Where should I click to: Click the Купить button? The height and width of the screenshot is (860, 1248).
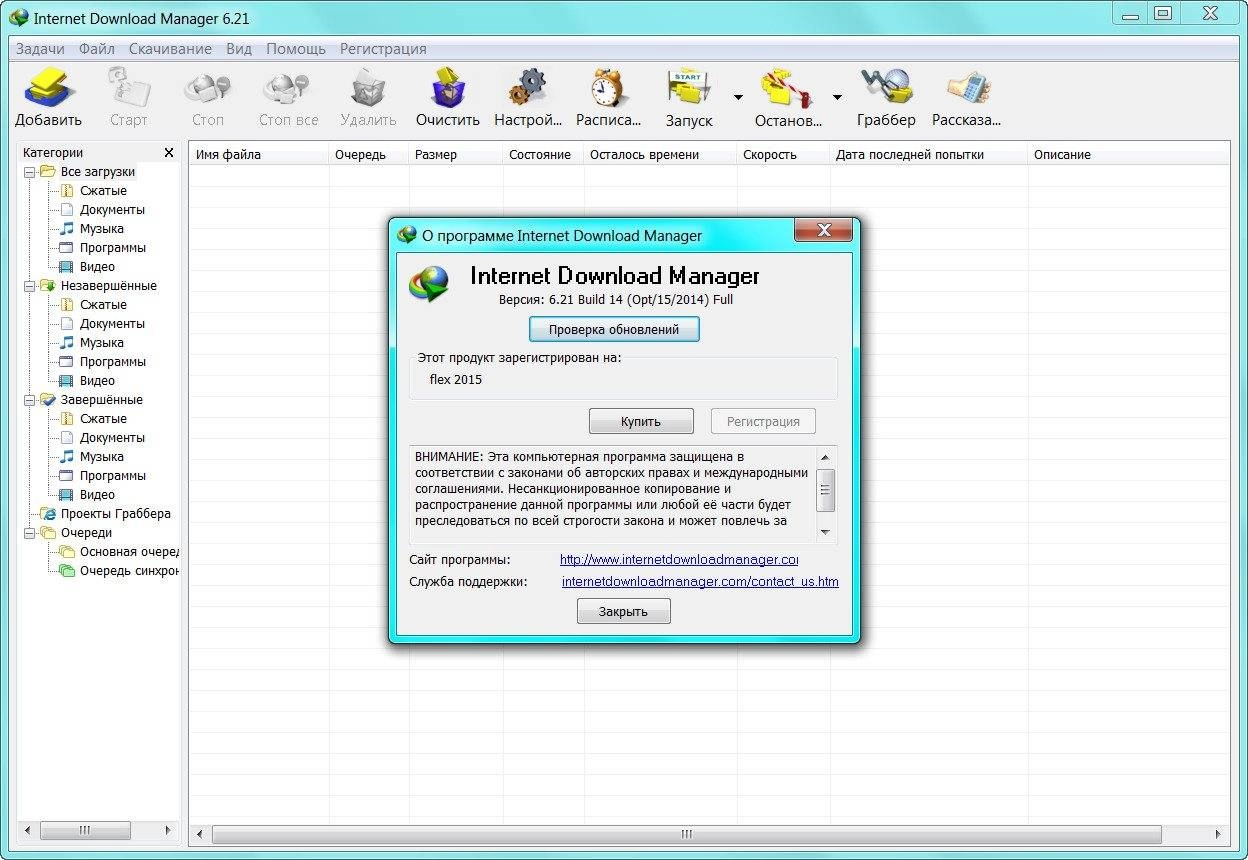coord(641,421)
